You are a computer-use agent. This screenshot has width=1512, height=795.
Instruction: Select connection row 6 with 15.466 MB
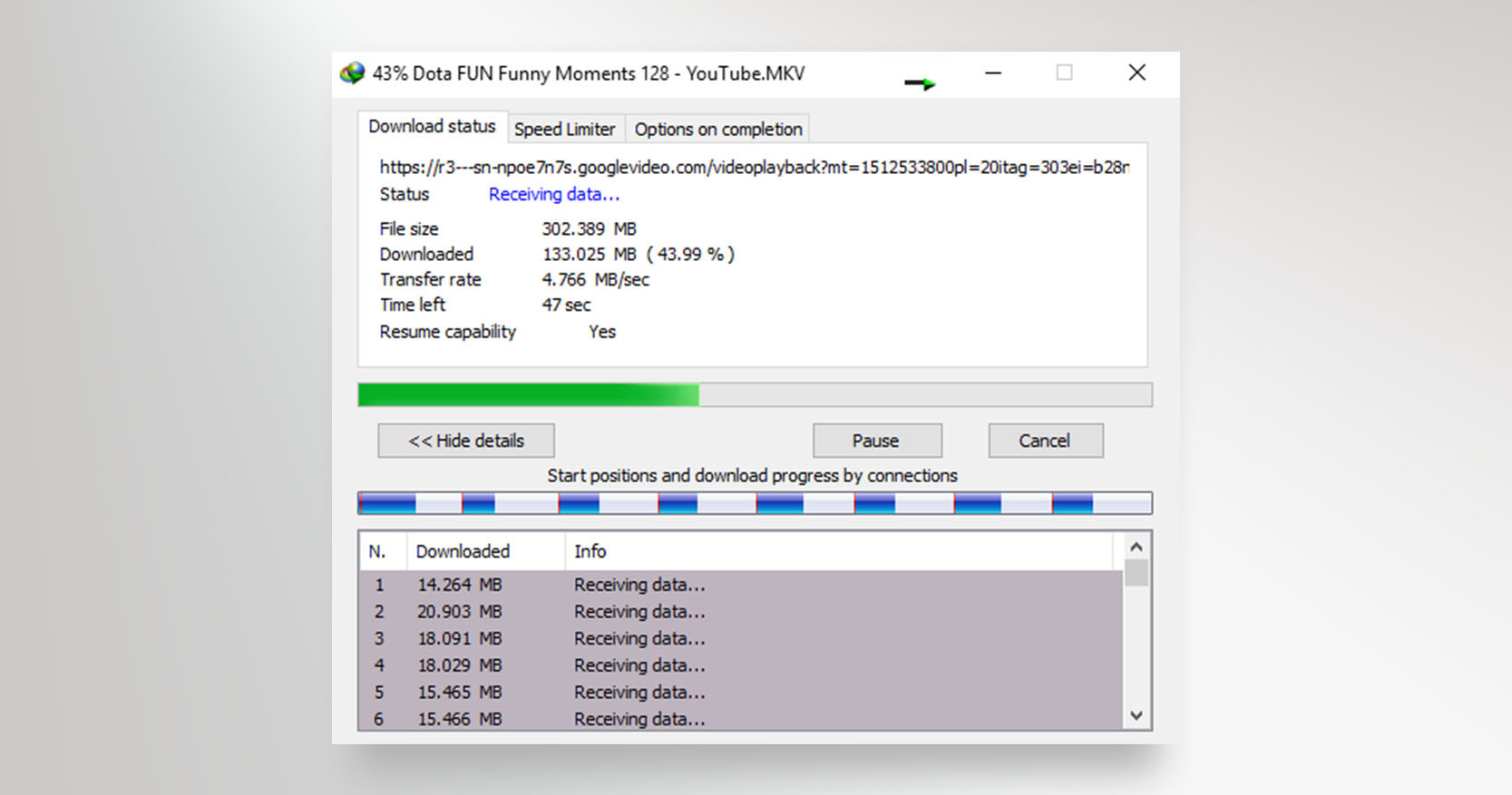tap(741, 718)
